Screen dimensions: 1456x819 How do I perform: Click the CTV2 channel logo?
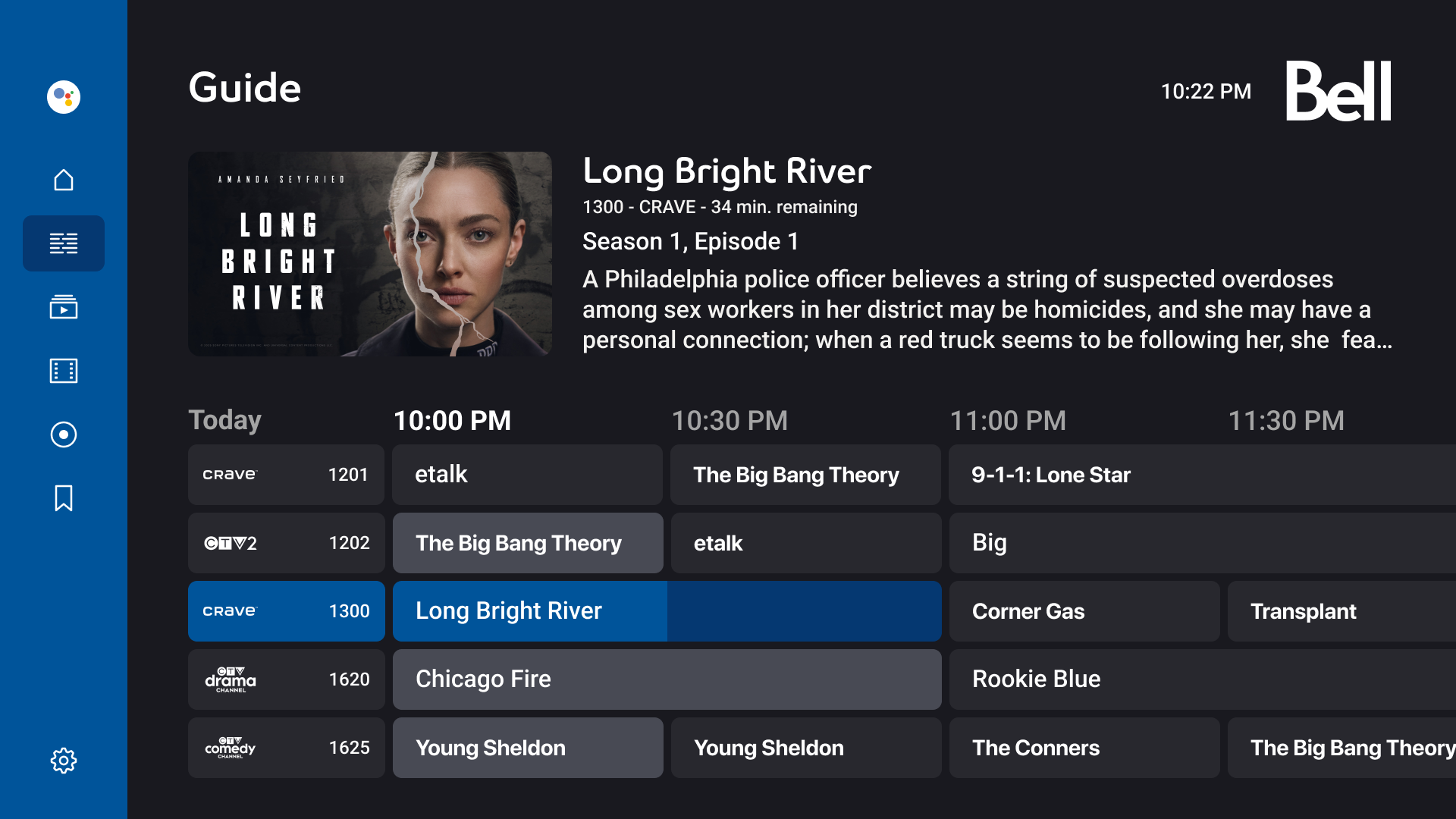click(230, 543)
